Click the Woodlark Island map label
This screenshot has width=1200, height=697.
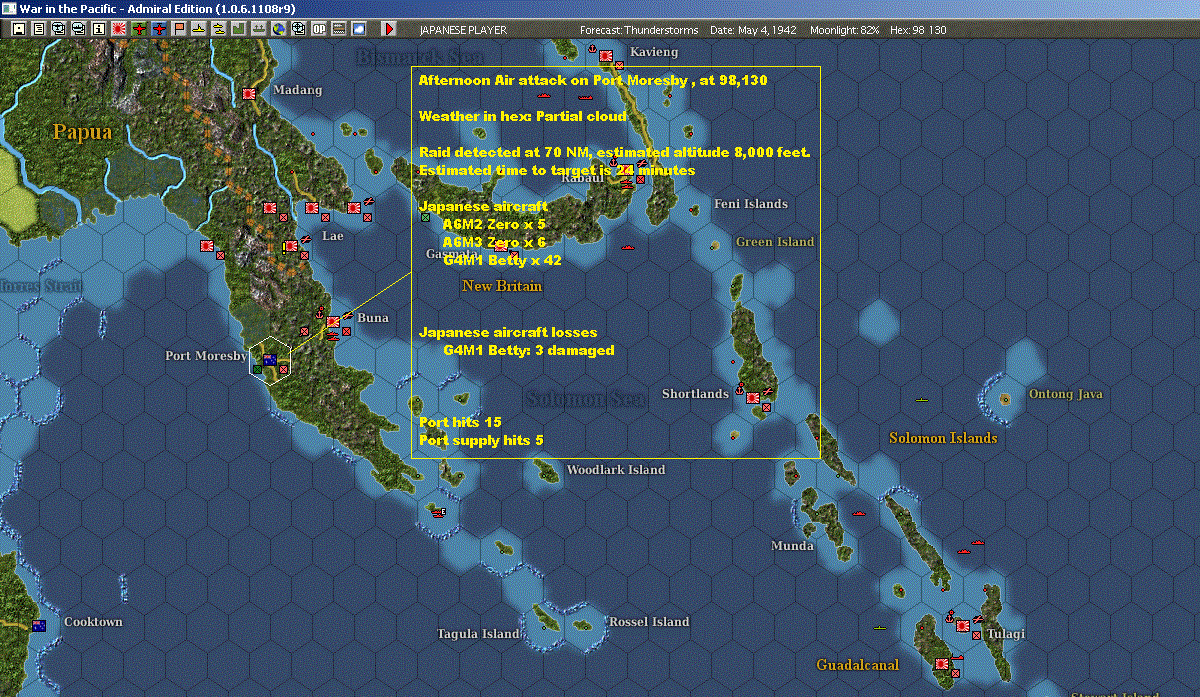(x=616, y=470)
